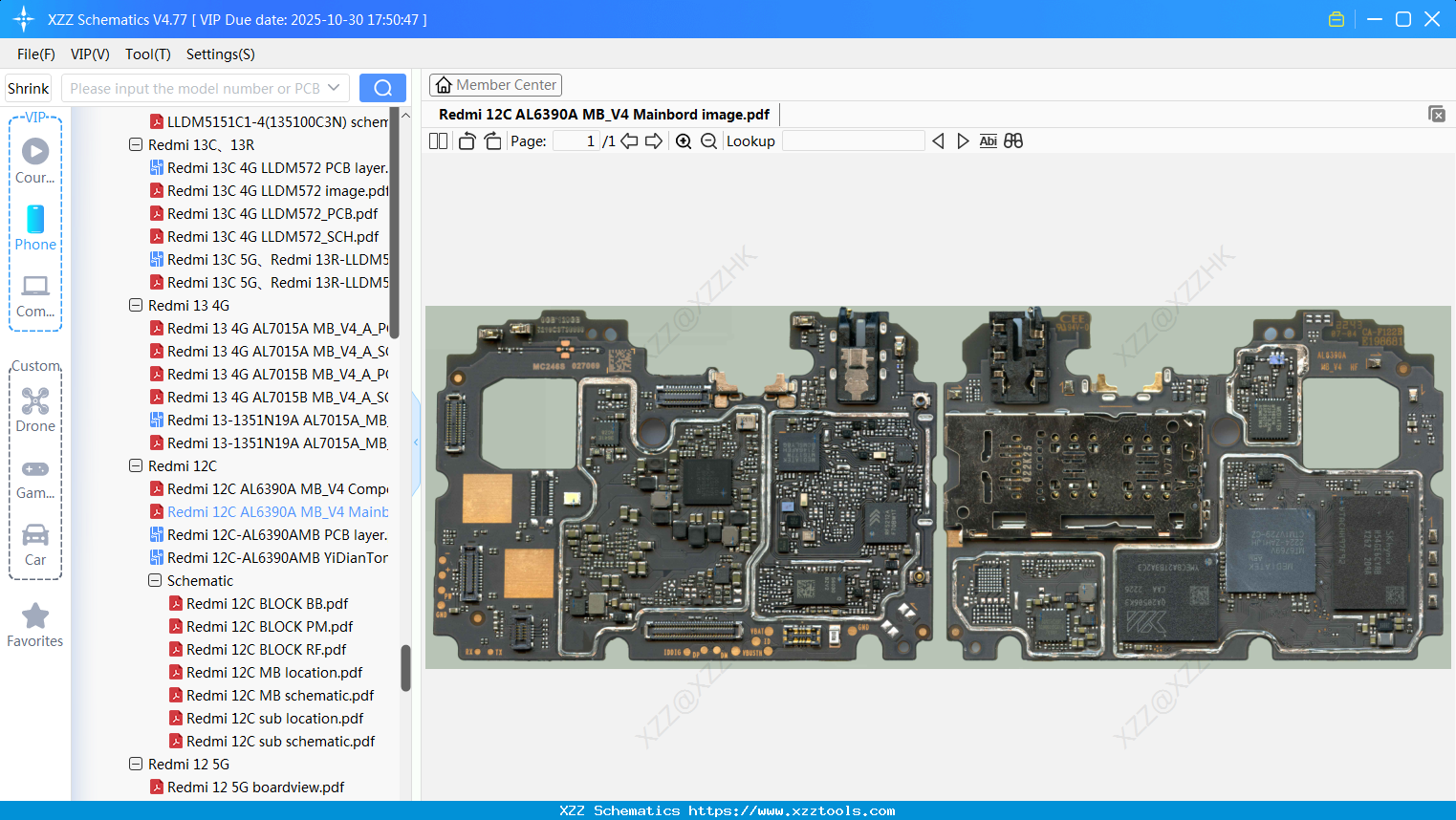Zoom out of the mainboard image
This screenshot has width=1456, height=820.
pos(708,140)
